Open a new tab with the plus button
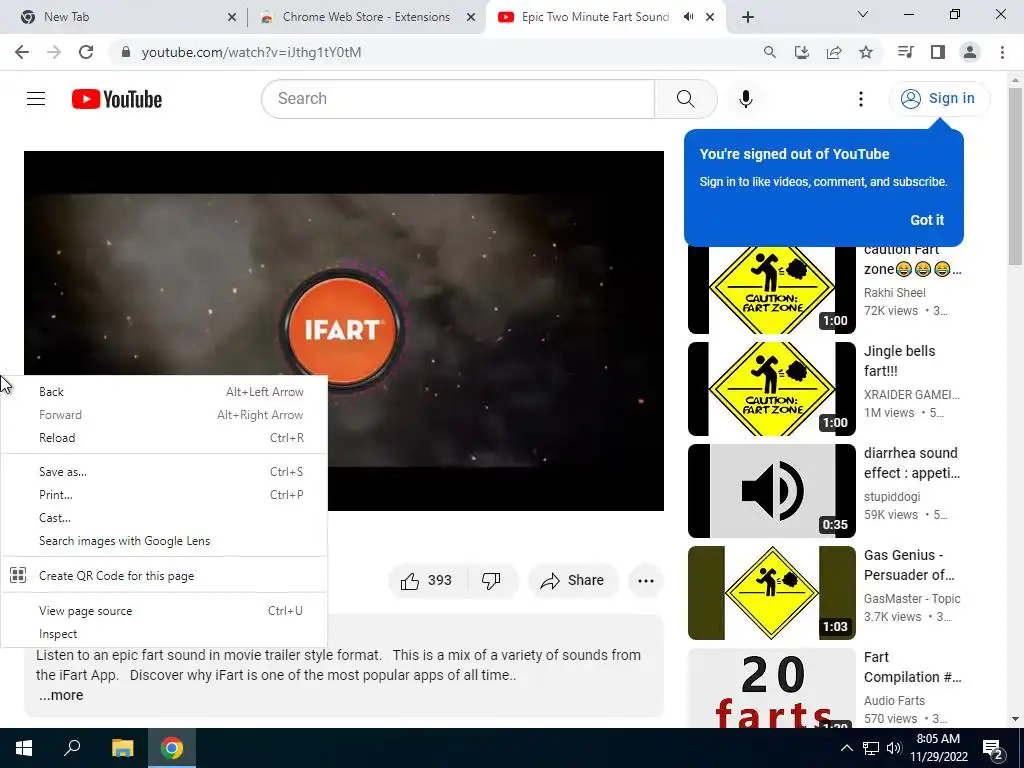 [748, 17]
